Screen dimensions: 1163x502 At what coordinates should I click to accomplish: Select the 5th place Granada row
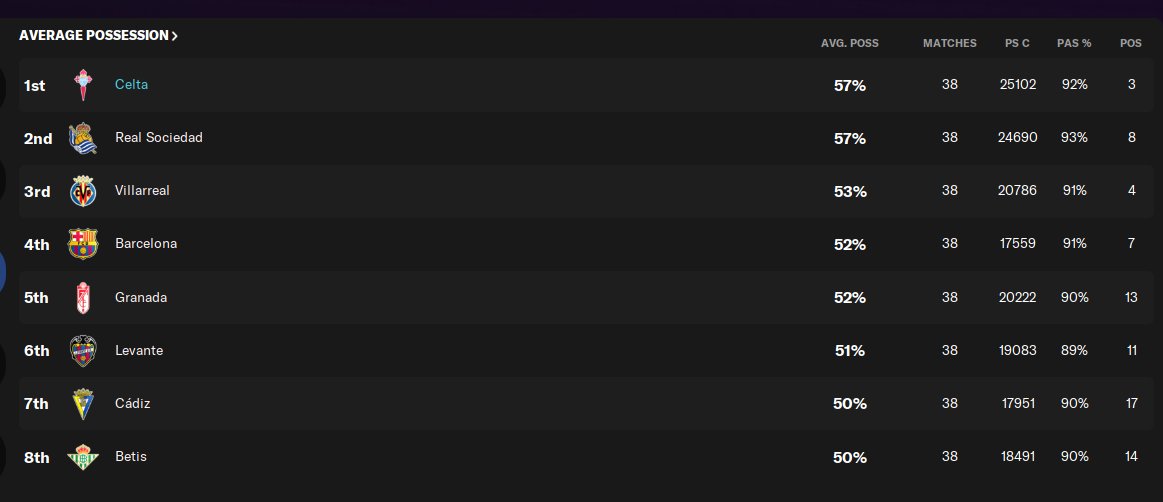coord(586,297)
